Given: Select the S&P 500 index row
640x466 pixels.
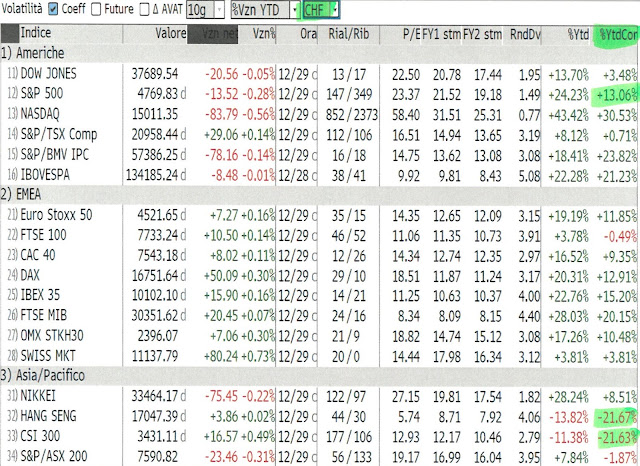Looking at the screenshot, I should tap(319, 94).
